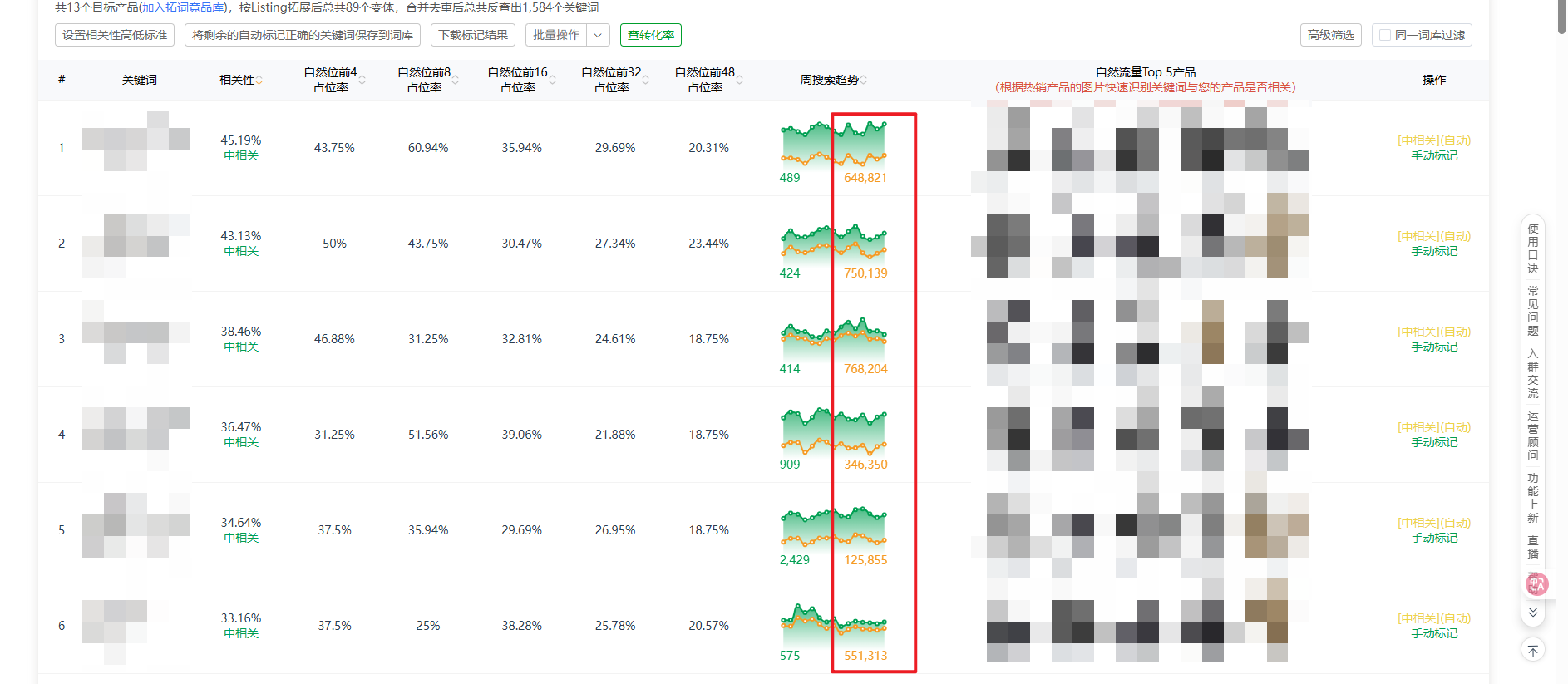Screen dimensions: 1568x684
Task: Open 运营顾问 in side panel
Action: pyautogui.click(x=1533, y=435)
